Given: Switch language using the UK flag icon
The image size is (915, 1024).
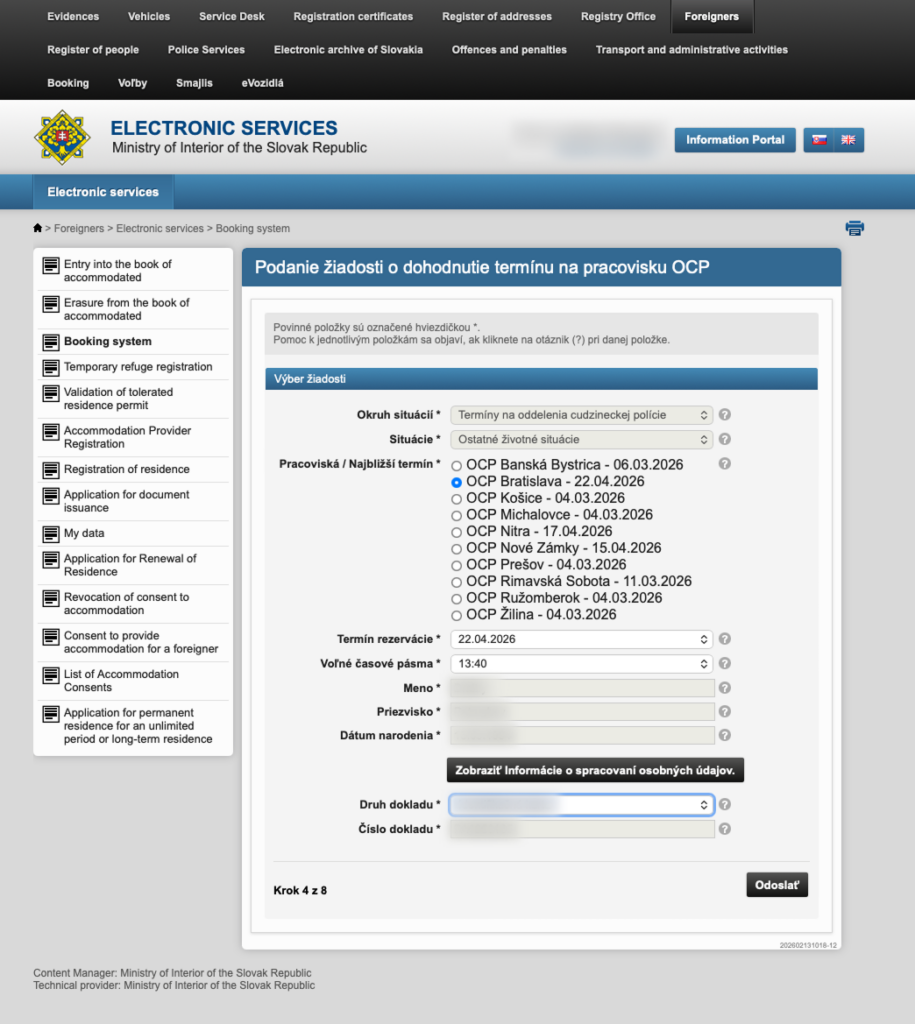Looking at the screenshot, I should coord(848,140).
